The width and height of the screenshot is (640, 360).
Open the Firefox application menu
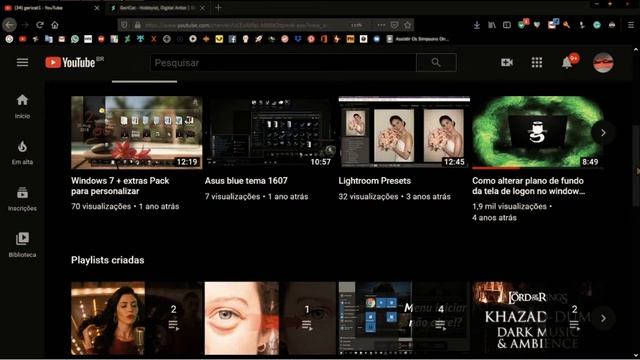(x=631, y=25)
